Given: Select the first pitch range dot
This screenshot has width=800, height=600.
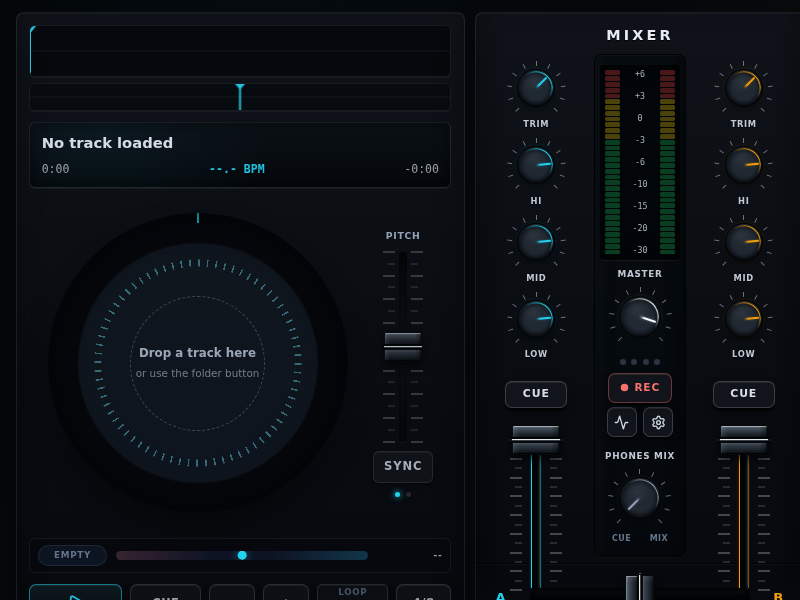Looking at the screenshot, I should coord(397,494).
